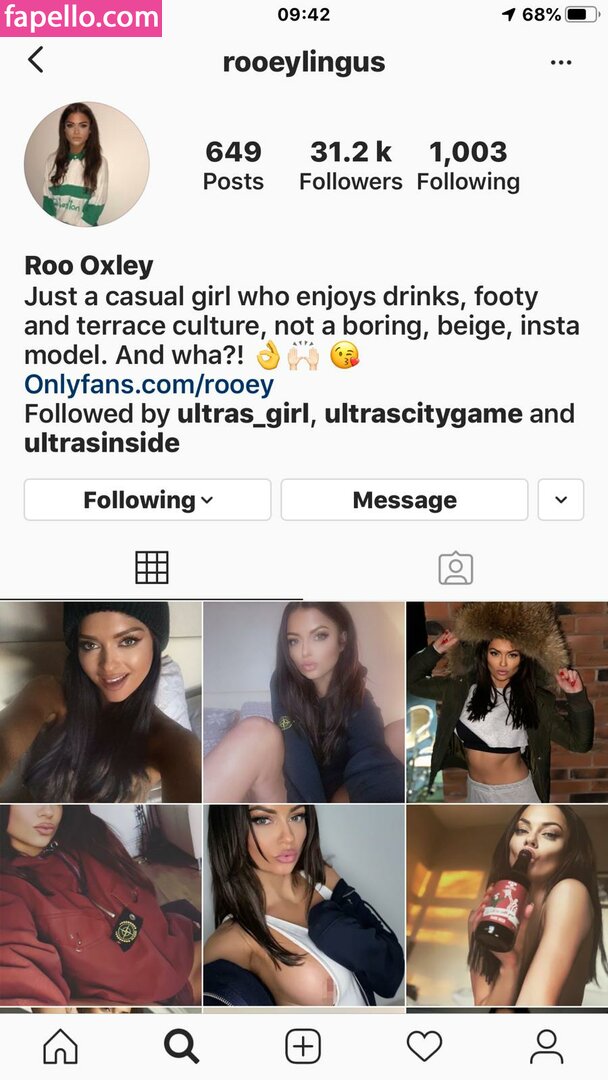Open own profile person icon

(x=546, y=1046)
